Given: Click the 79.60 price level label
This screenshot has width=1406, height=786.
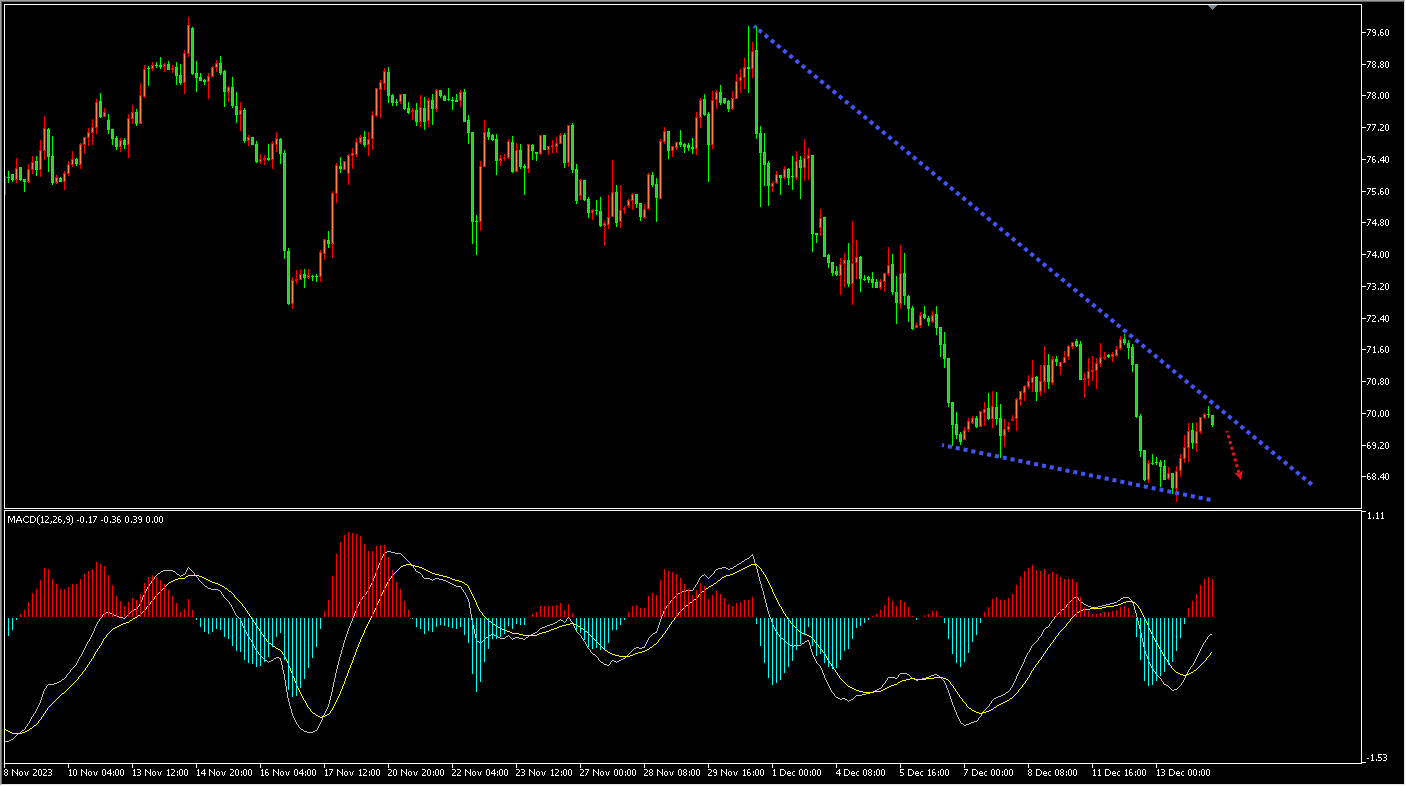Looking at the screenshot, I should (x=1376, y=32).
